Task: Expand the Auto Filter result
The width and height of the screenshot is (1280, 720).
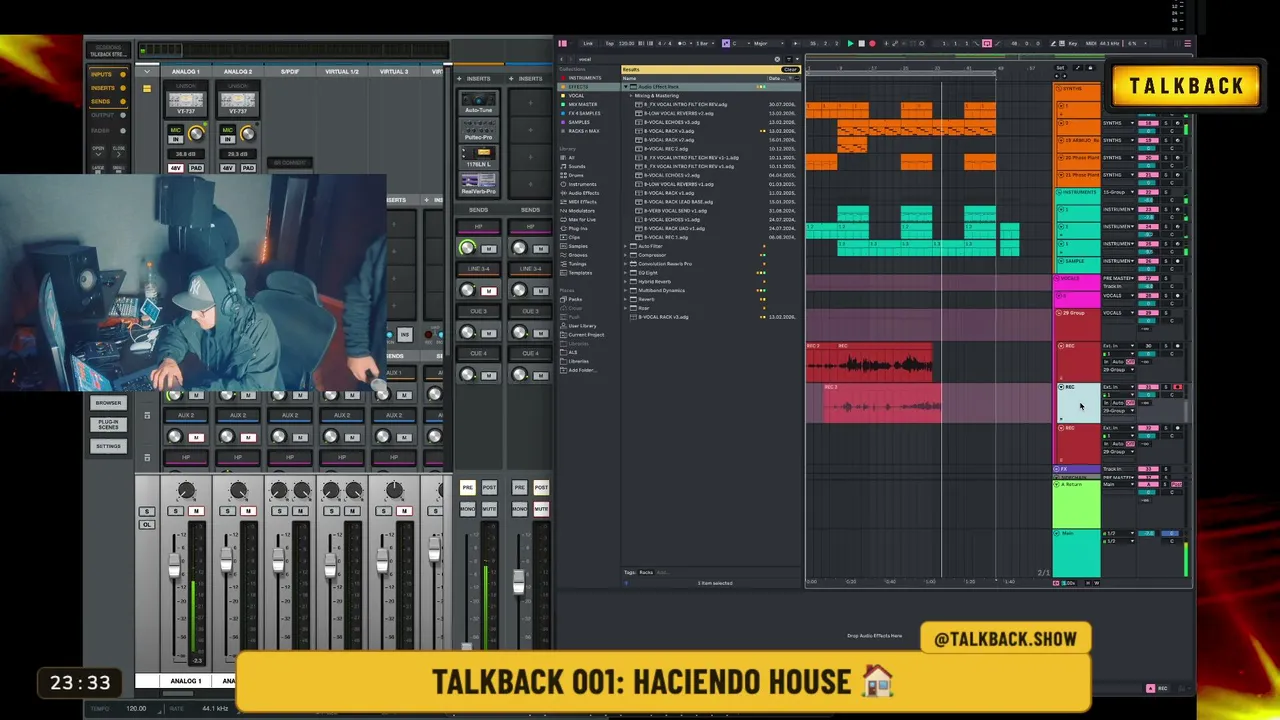Action: pos(627,246)
